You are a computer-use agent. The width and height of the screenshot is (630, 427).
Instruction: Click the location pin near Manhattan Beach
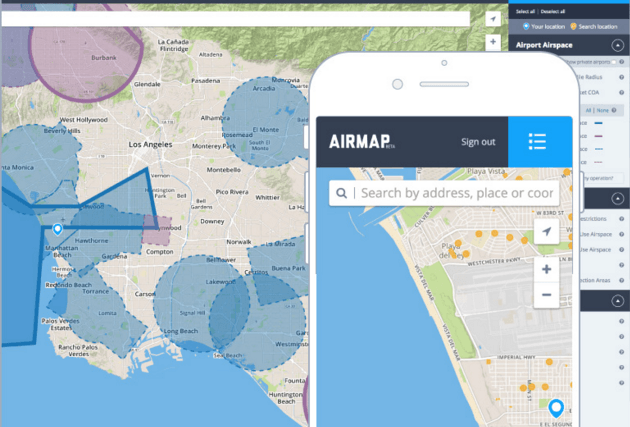57,231
